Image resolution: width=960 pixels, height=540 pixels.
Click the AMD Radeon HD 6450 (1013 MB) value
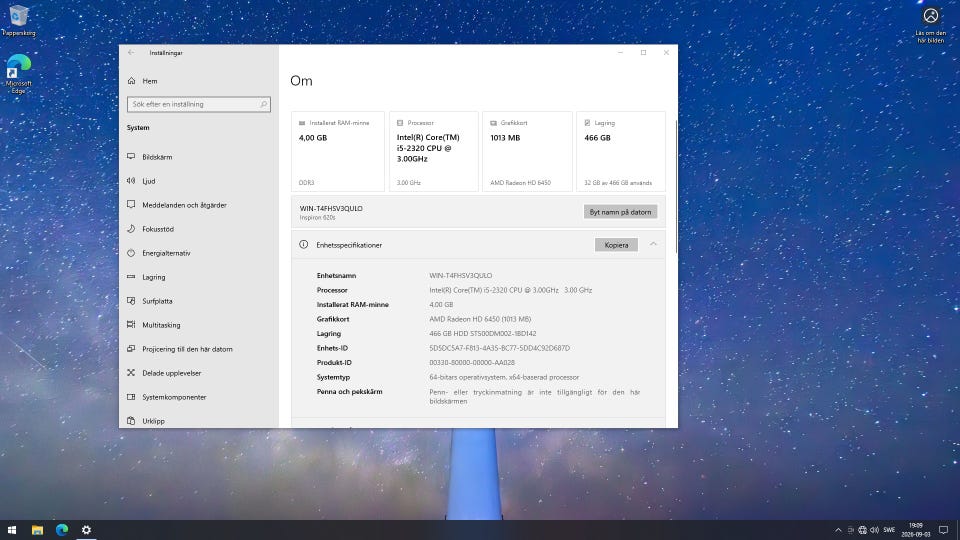[x=480, y=319]
